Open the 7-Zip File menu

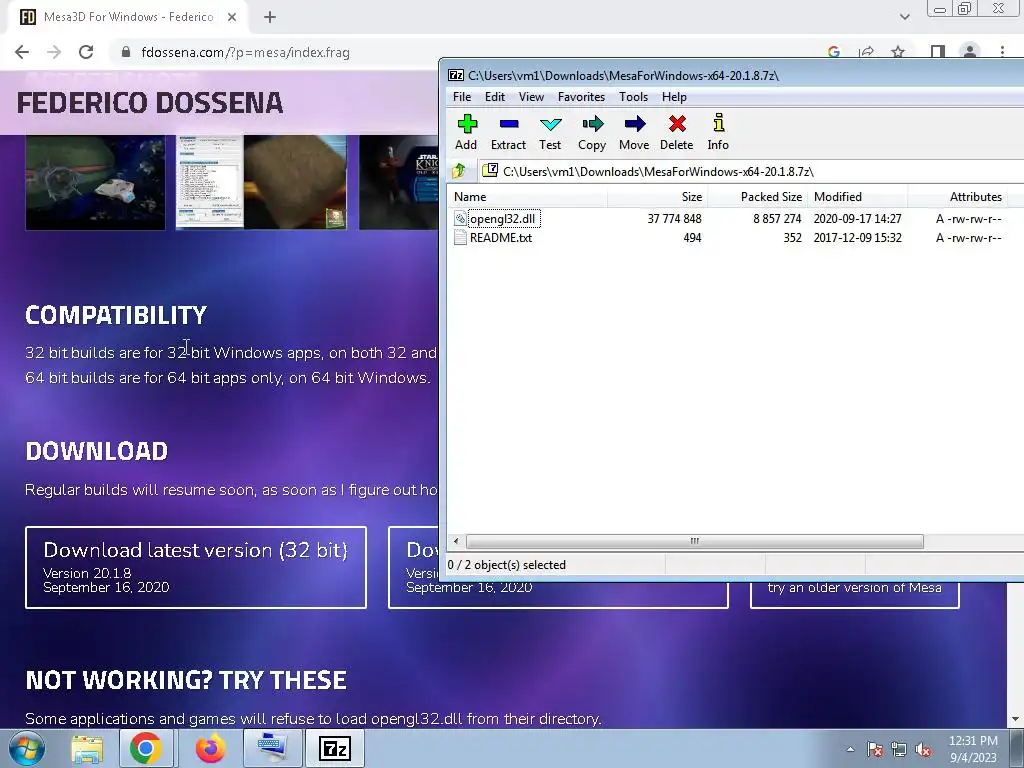click(x=462, y=97)
